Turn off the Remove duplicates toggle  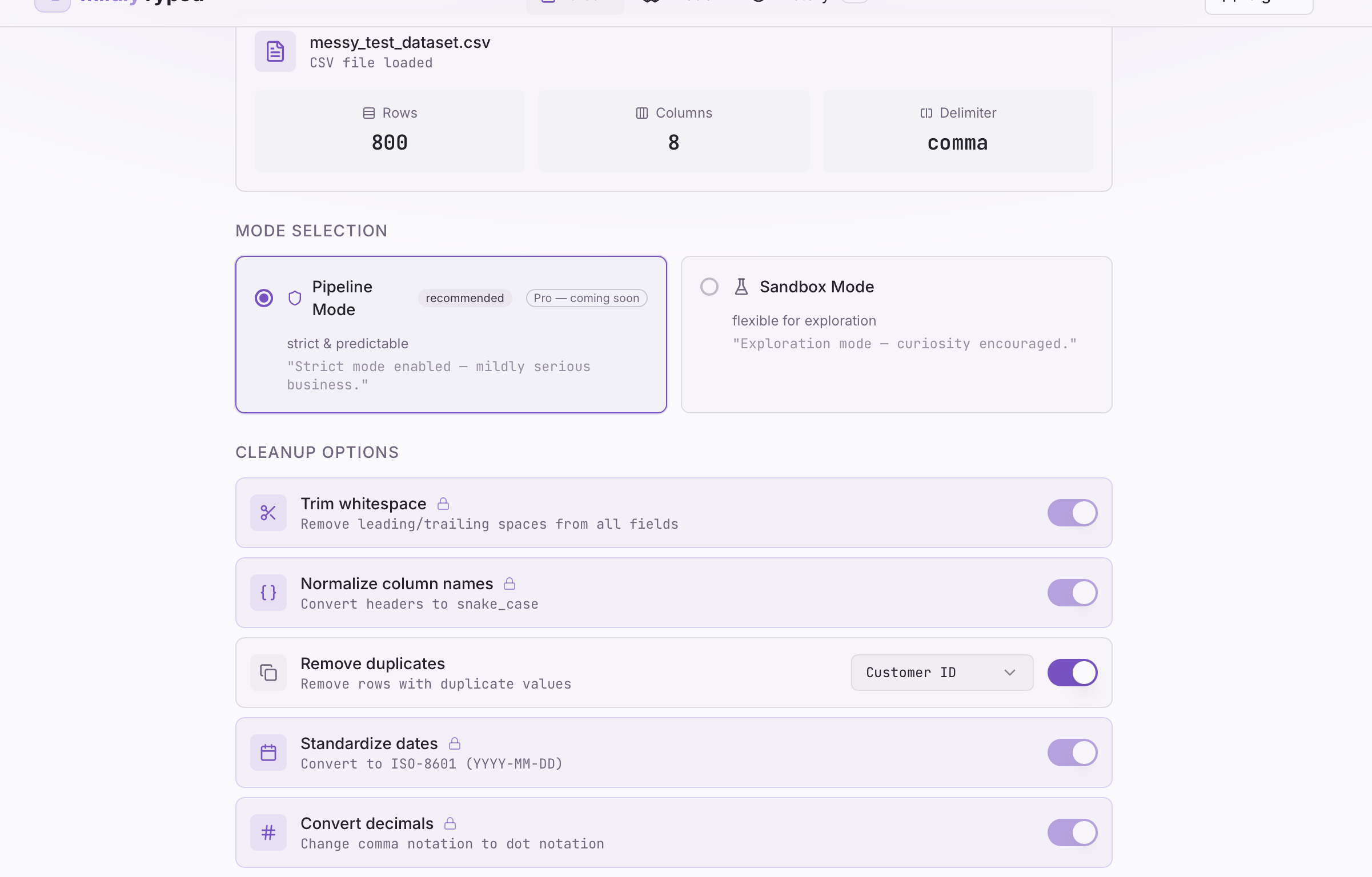(1072, 673)
